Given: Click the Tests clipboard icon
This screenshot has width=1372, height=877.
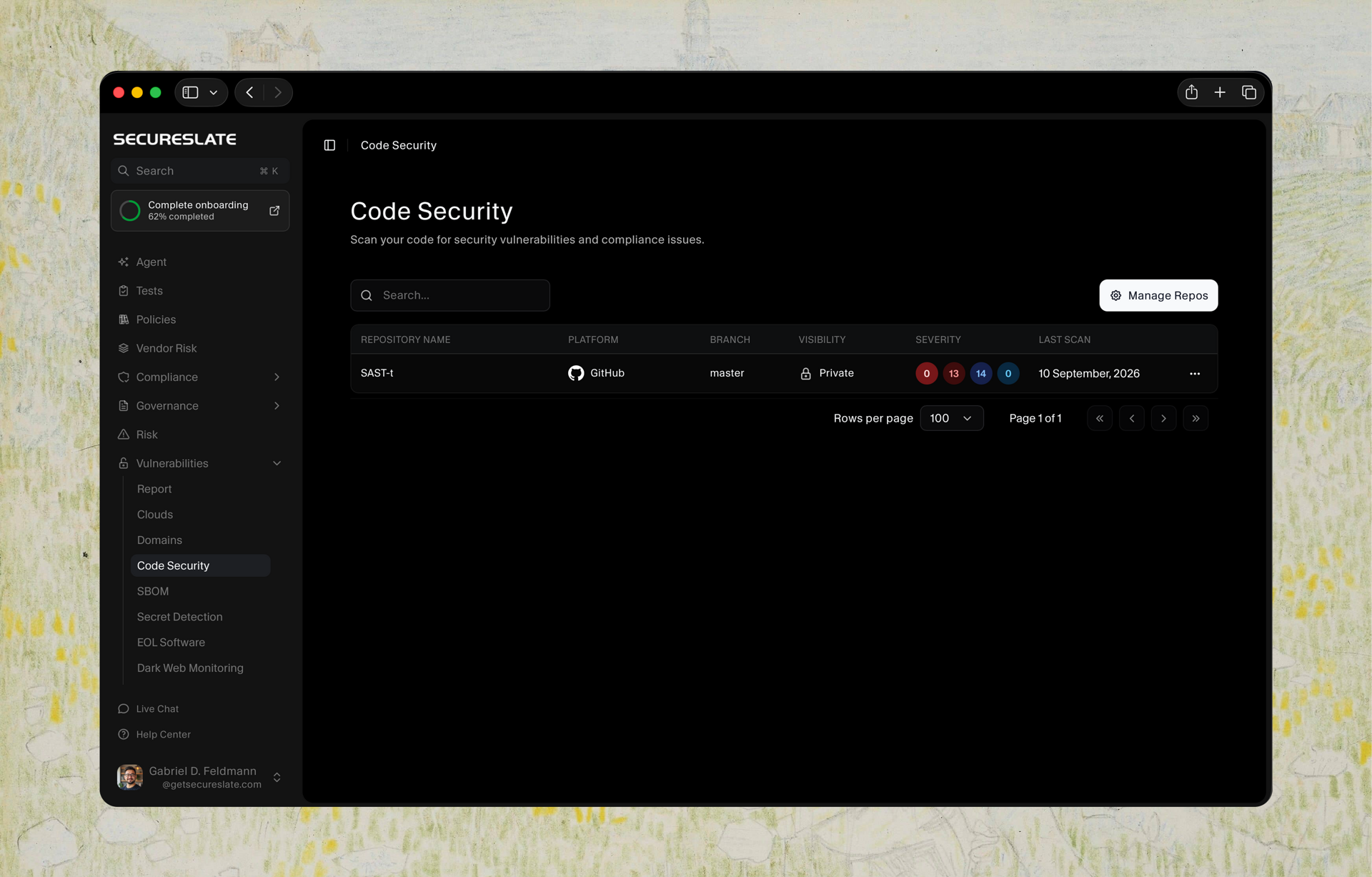Looking at the screenshot, I should tap(124, 291).
